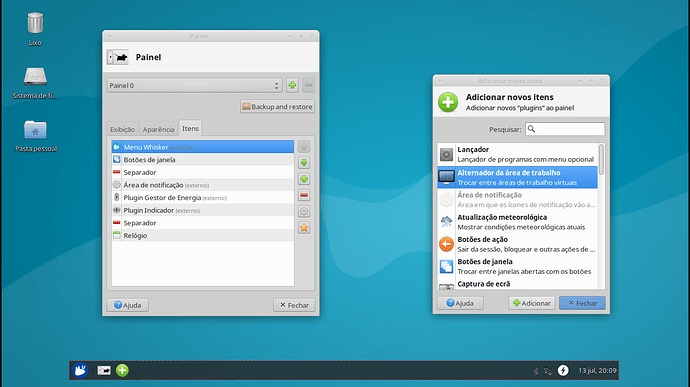Click power manager lightning icon

pyautogui.click(x=563, y=370)
